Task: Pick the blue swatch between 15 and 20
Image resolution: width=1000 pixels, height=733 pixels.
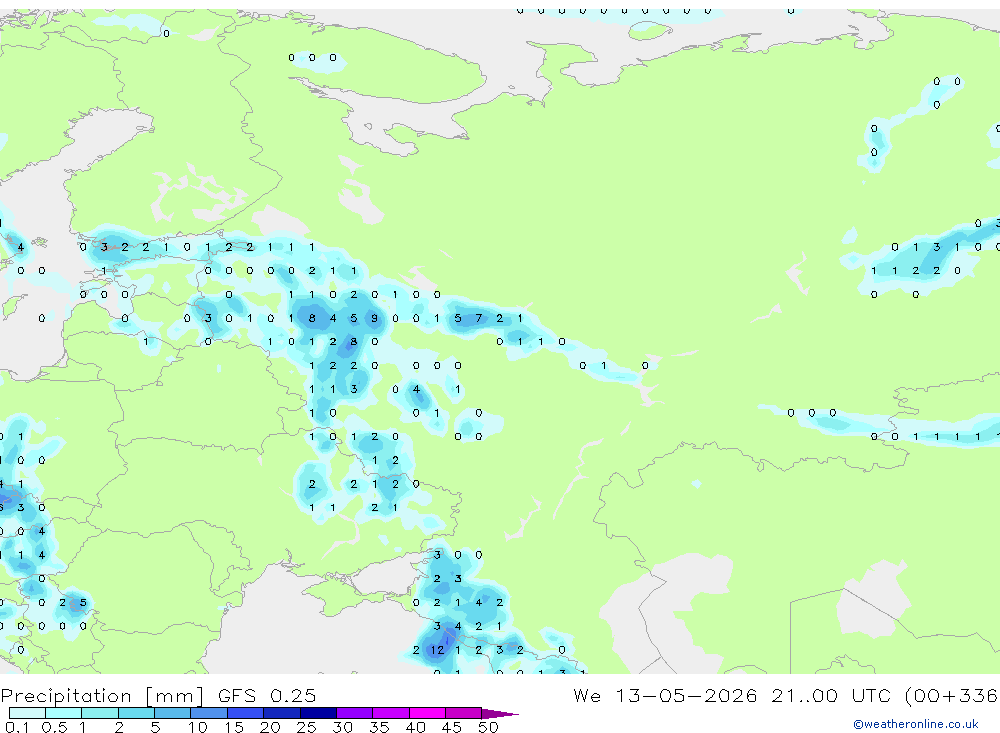Action: [x=246, y=713]
